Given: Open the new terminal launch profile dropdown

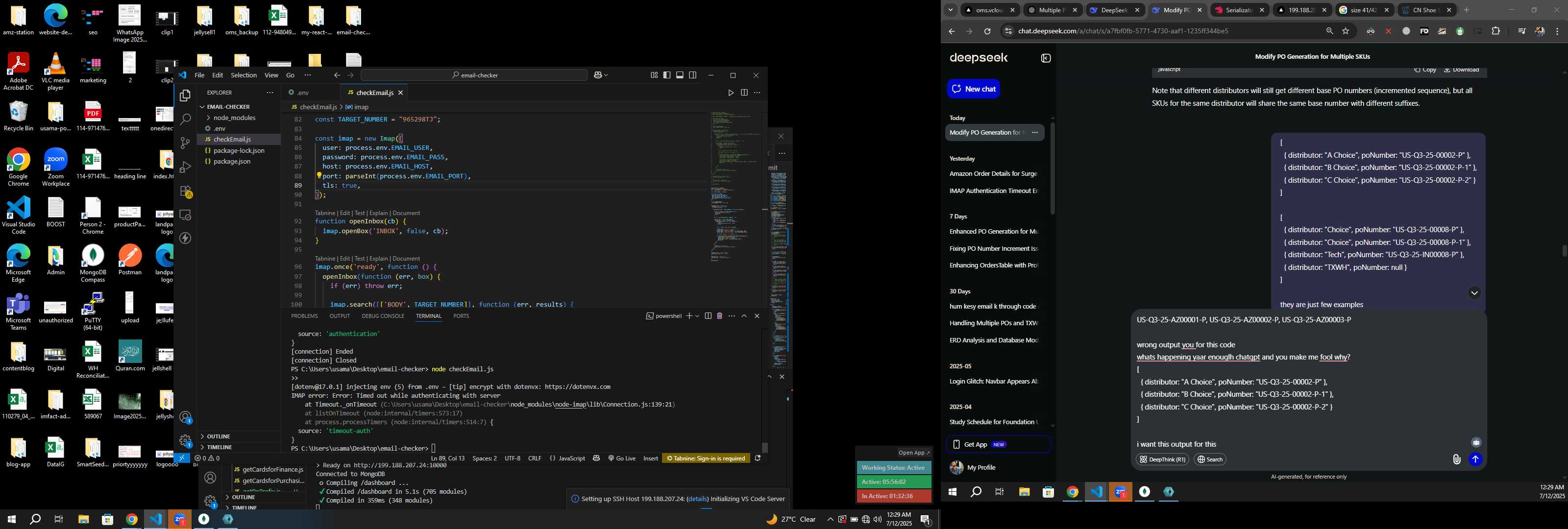Looking at the screenshot, I should tap(697, 316).
